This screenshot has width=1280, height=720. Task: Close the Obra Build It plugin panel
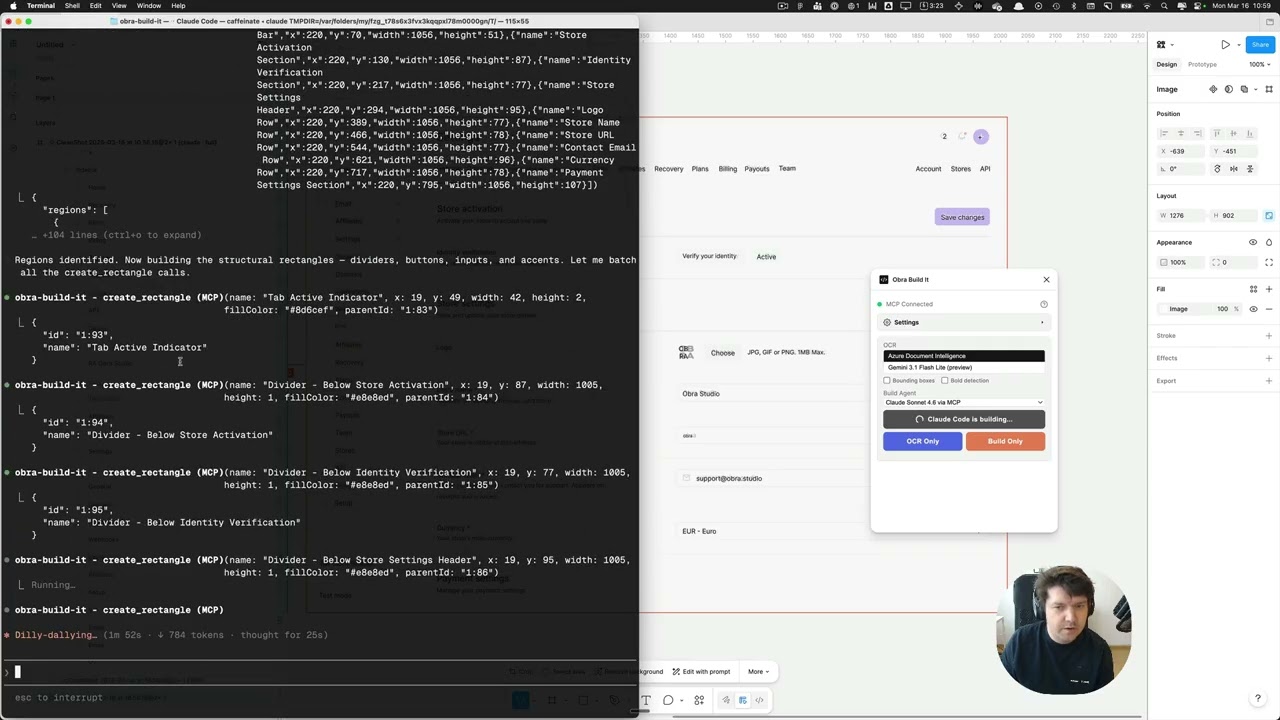(1046, 280)
